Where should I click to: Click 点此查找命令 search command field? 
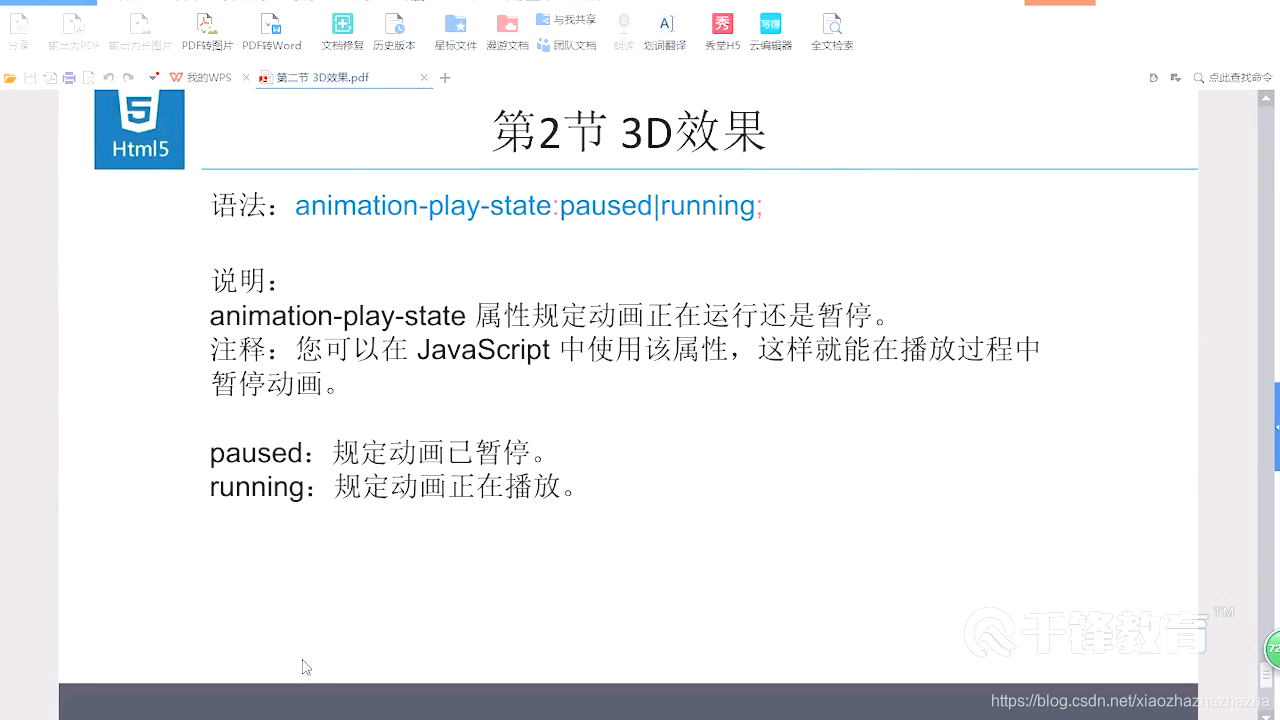click(1233, 78)
